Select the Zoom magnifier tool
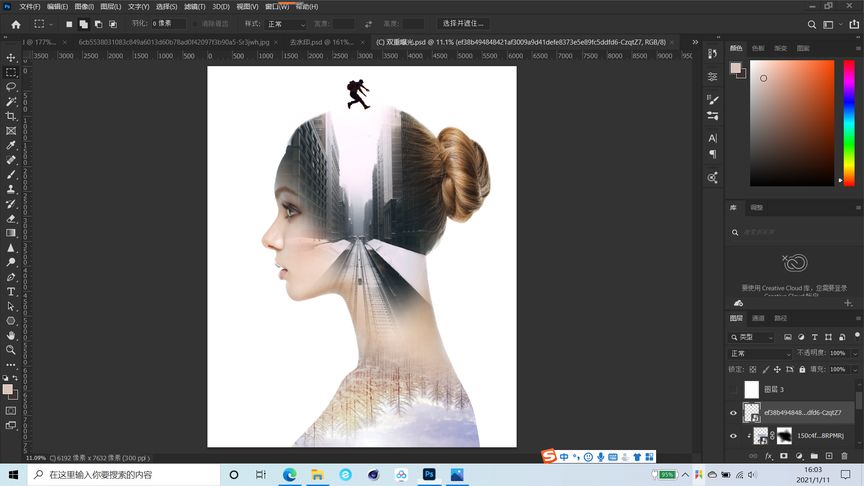 point(11,350)
